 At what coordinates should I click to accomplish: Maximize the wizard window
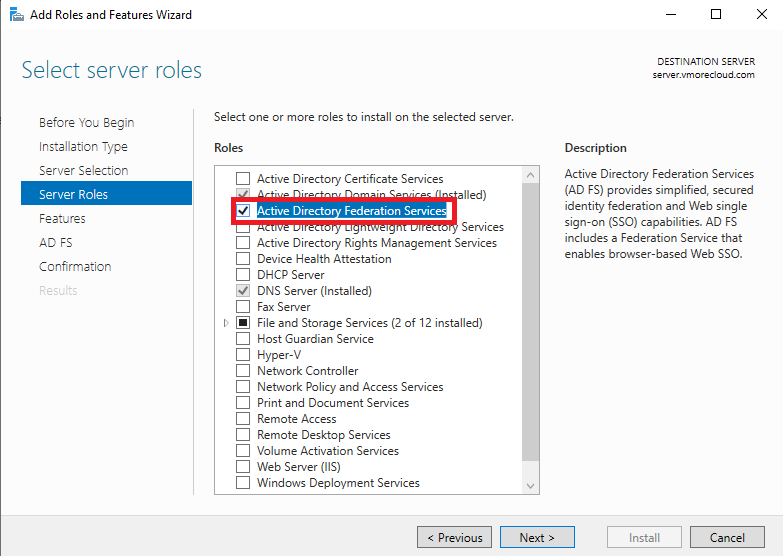(716, 14)
